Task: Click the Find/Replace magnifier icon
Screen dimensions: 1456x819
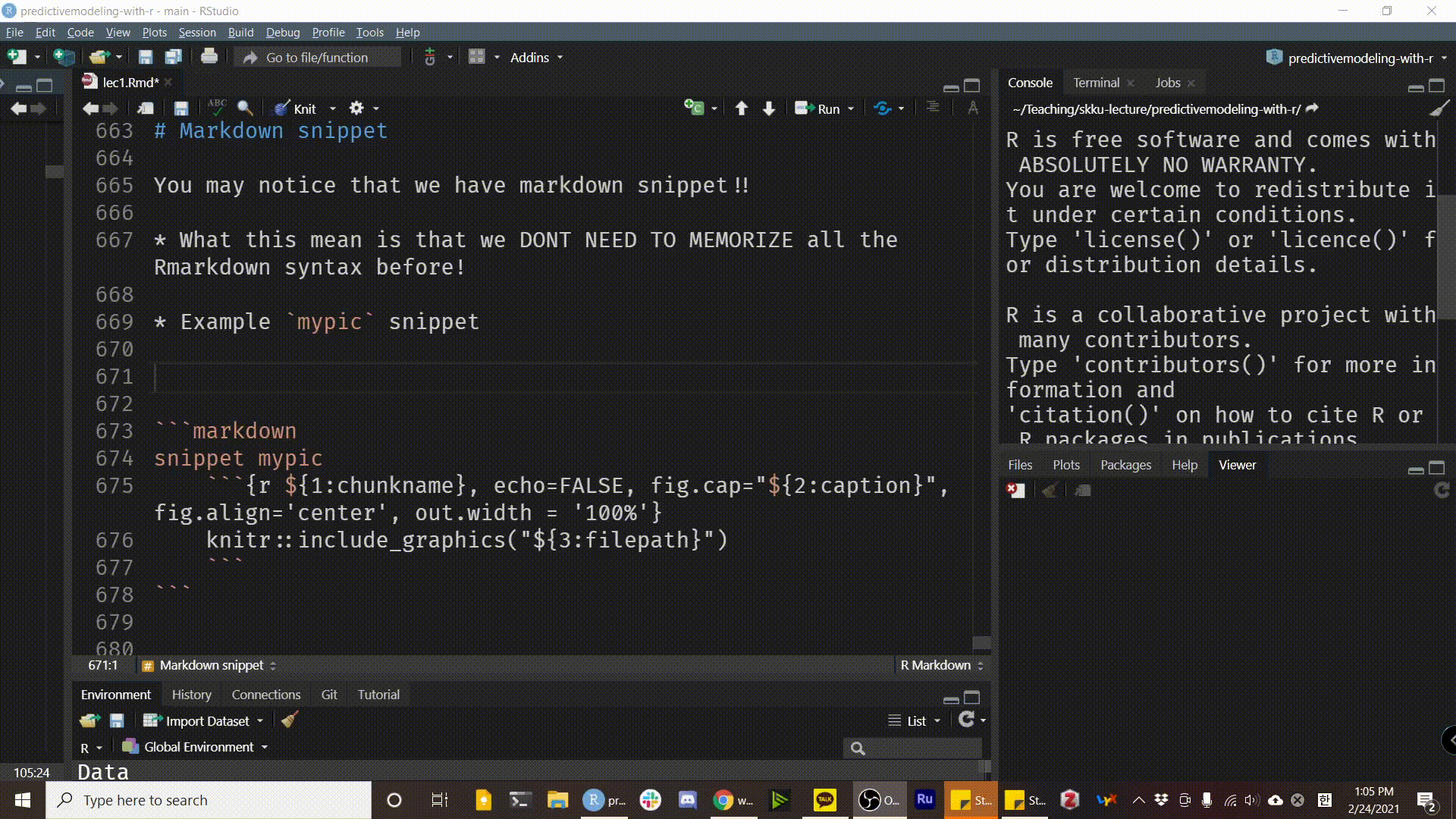Action: pos(245,108)
